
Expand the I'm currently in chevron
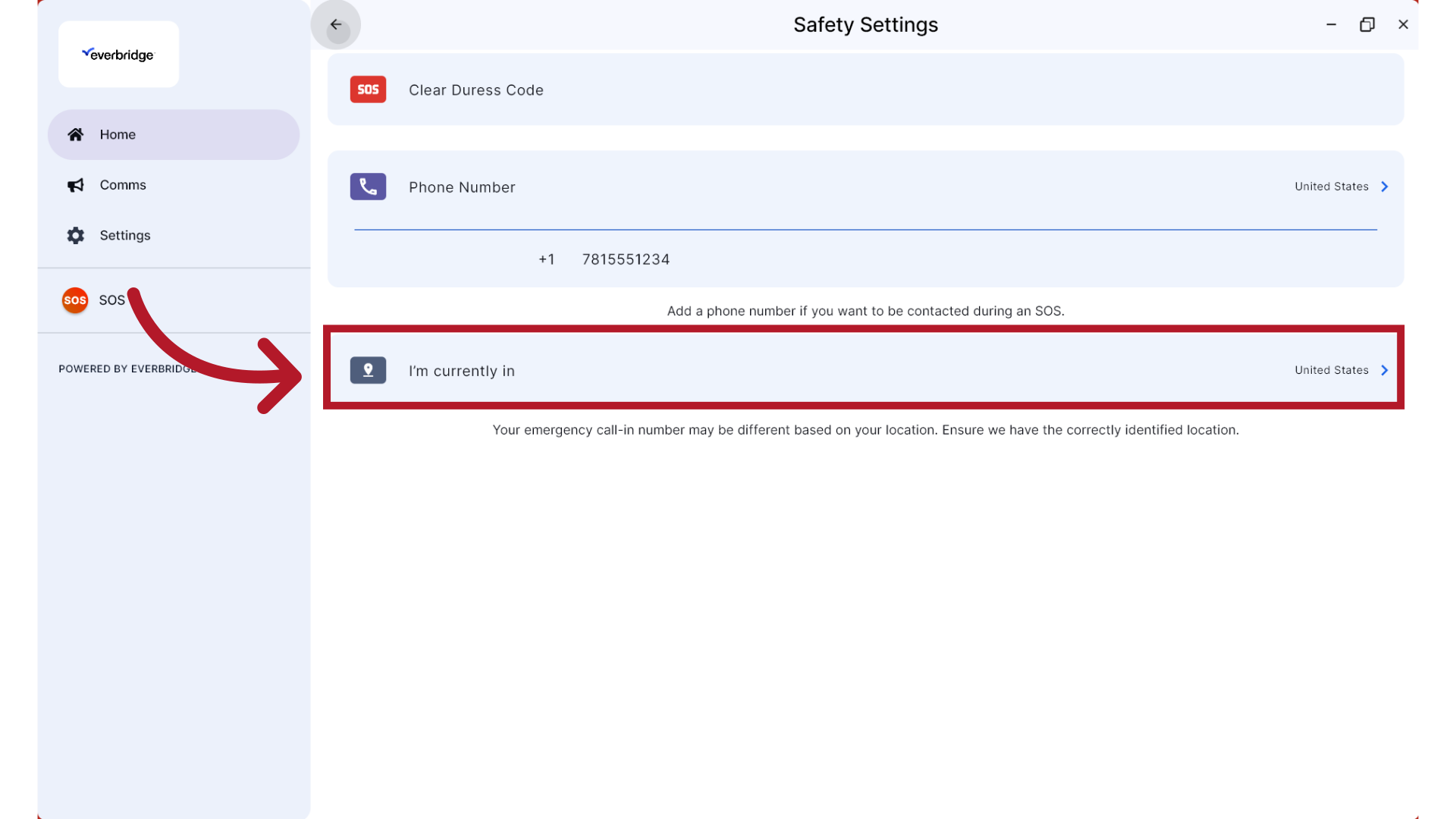click(1385, 370)
